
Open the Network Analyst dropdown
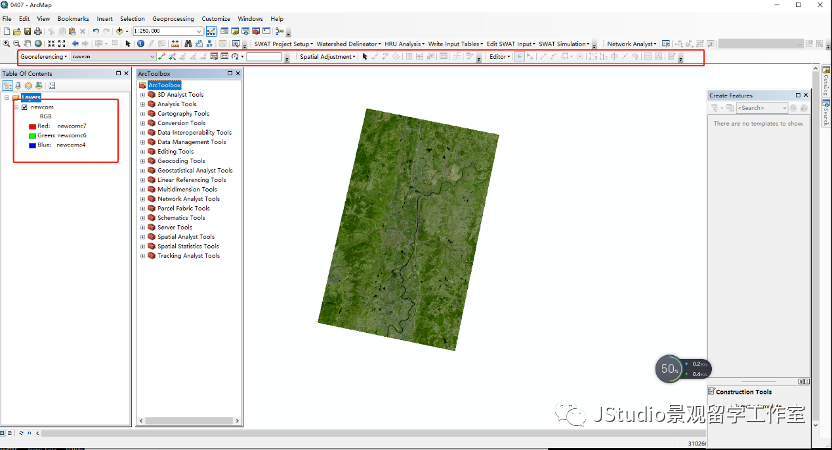click(x=631, y=44)
